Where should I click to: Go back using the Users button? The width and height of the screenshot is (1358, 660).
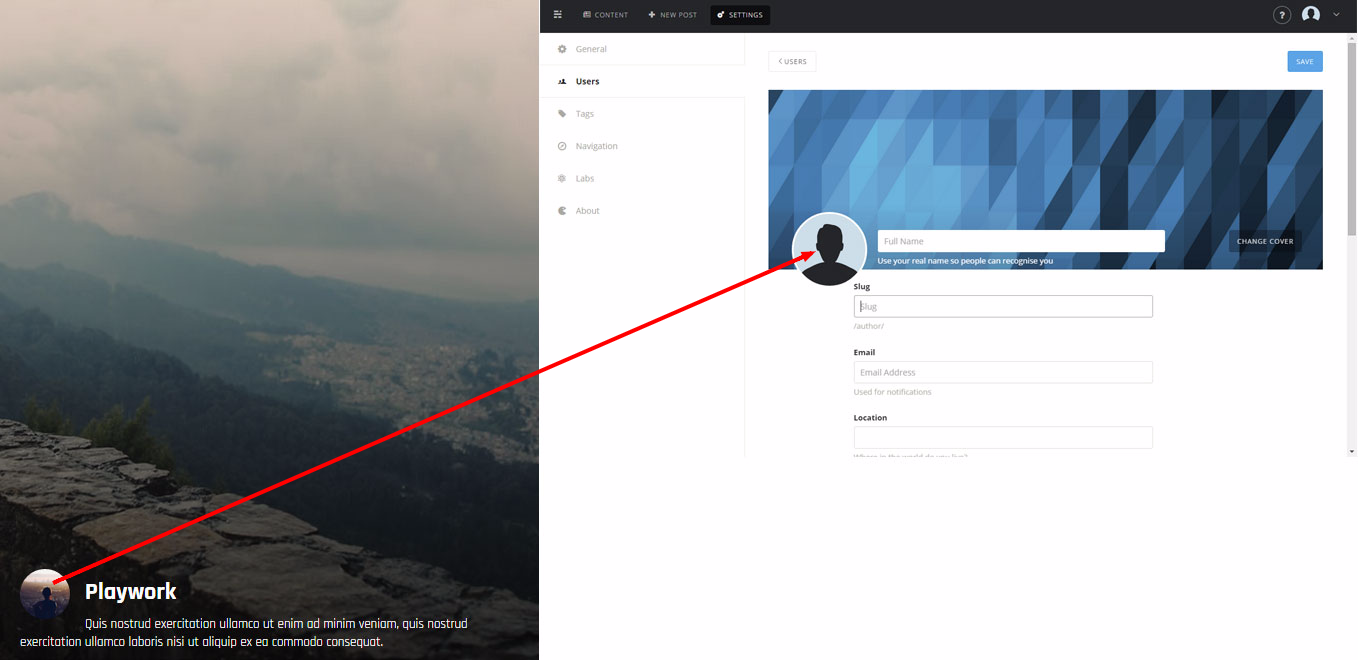(x=792, y=62)
